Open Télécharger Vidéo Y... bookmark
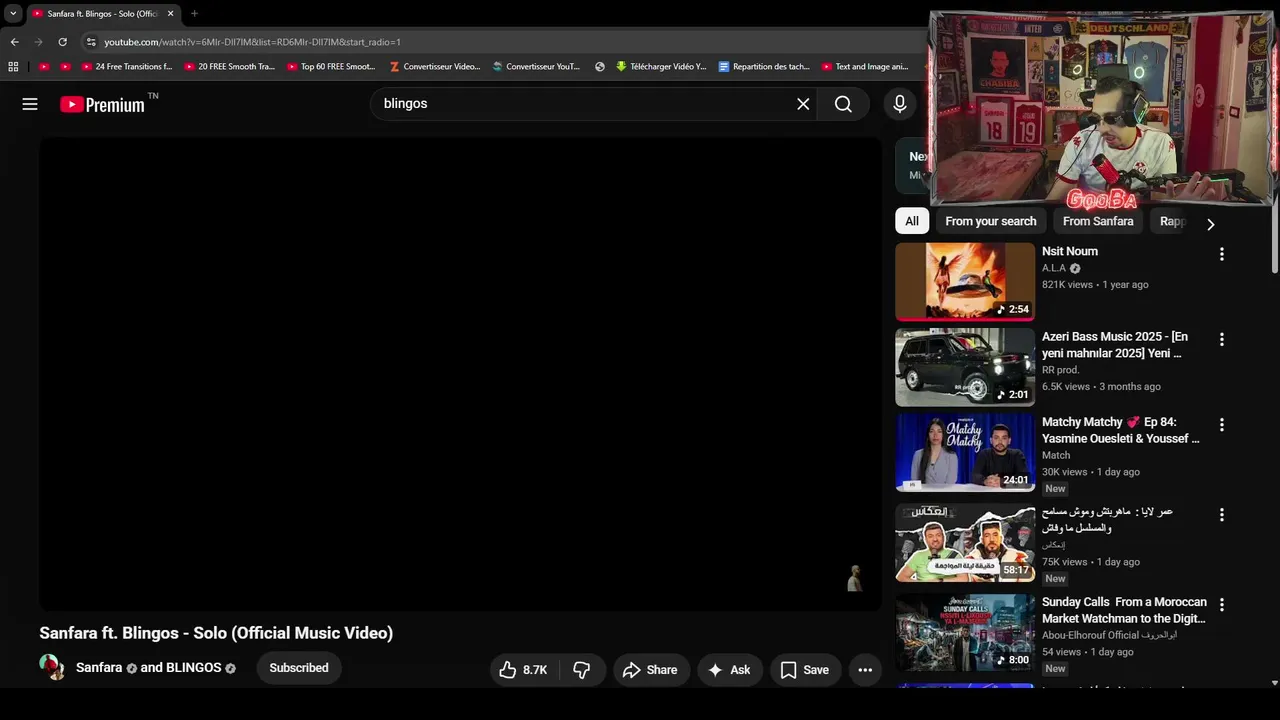This screenshot has height=720, width=1280. coord(661,67)
